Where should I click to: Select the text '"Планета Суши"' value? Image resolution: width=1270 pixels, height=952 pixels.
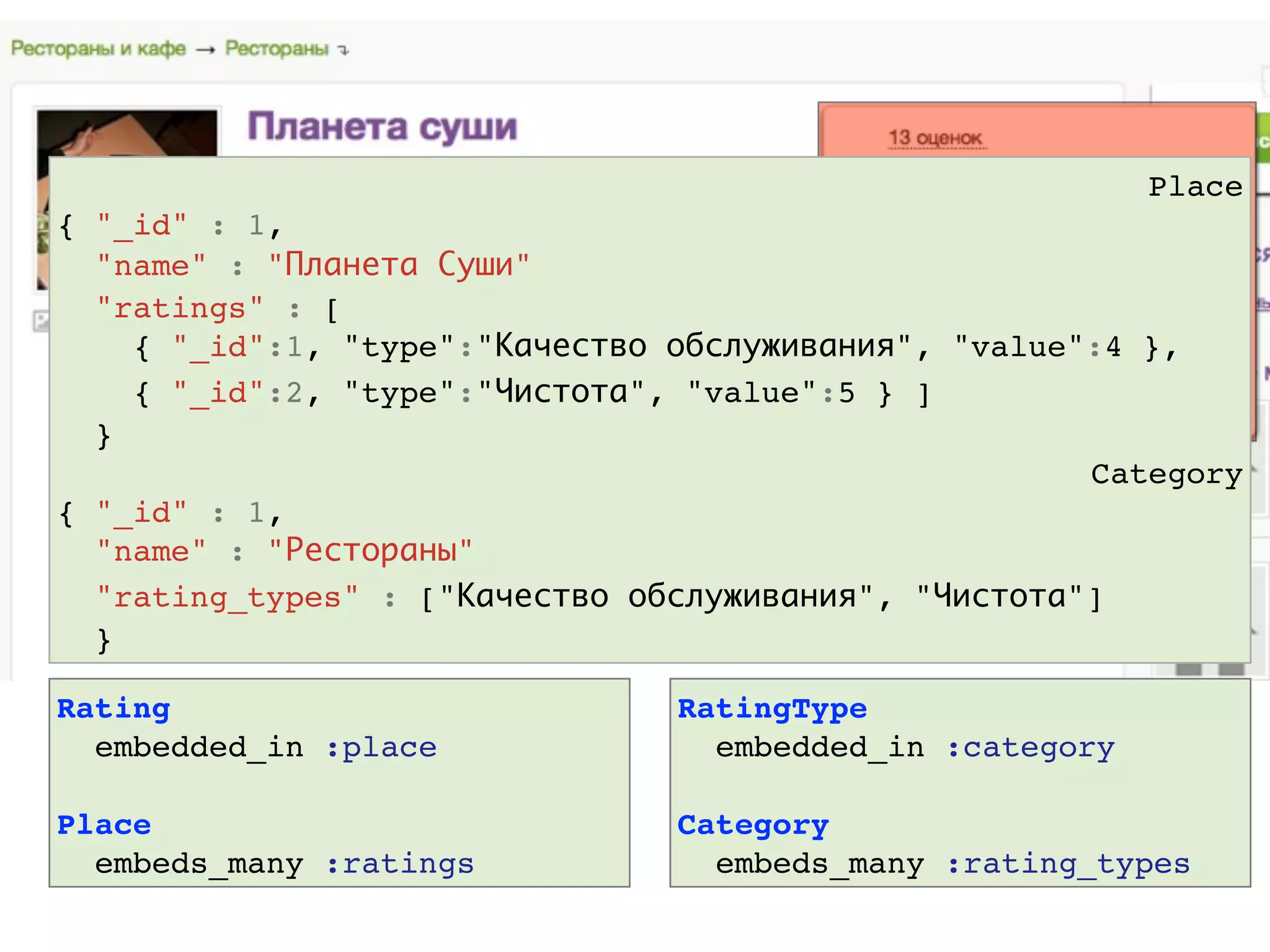point(399,265)
